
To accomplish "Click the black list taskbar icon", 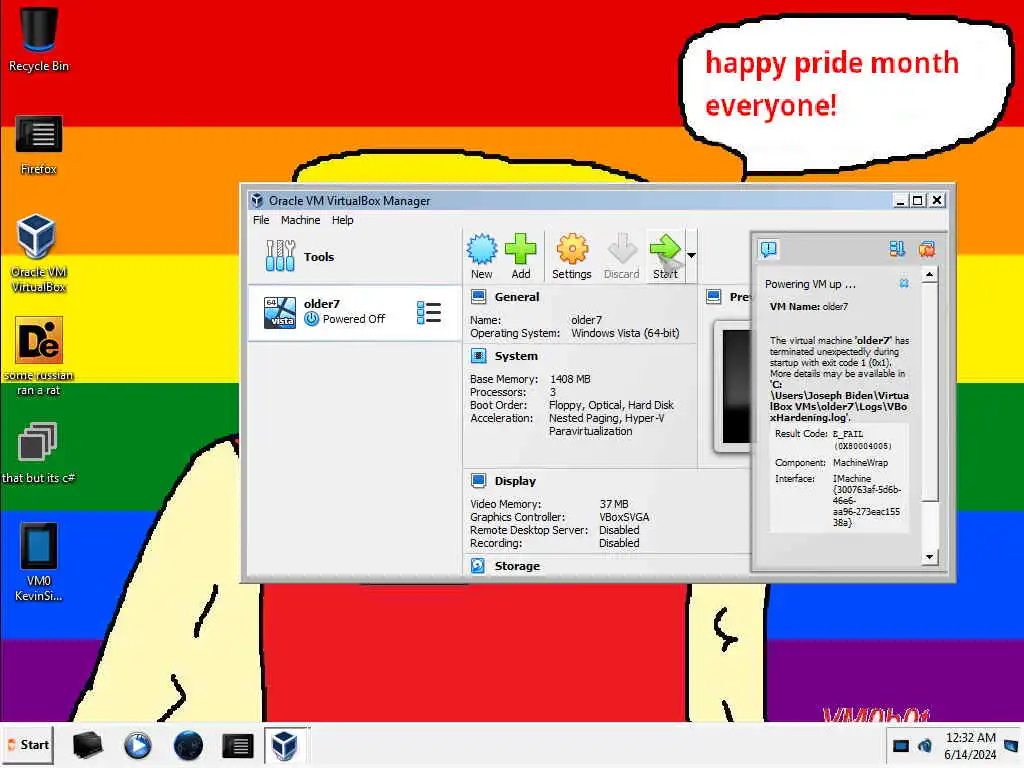I will click(x=238, y=745).
